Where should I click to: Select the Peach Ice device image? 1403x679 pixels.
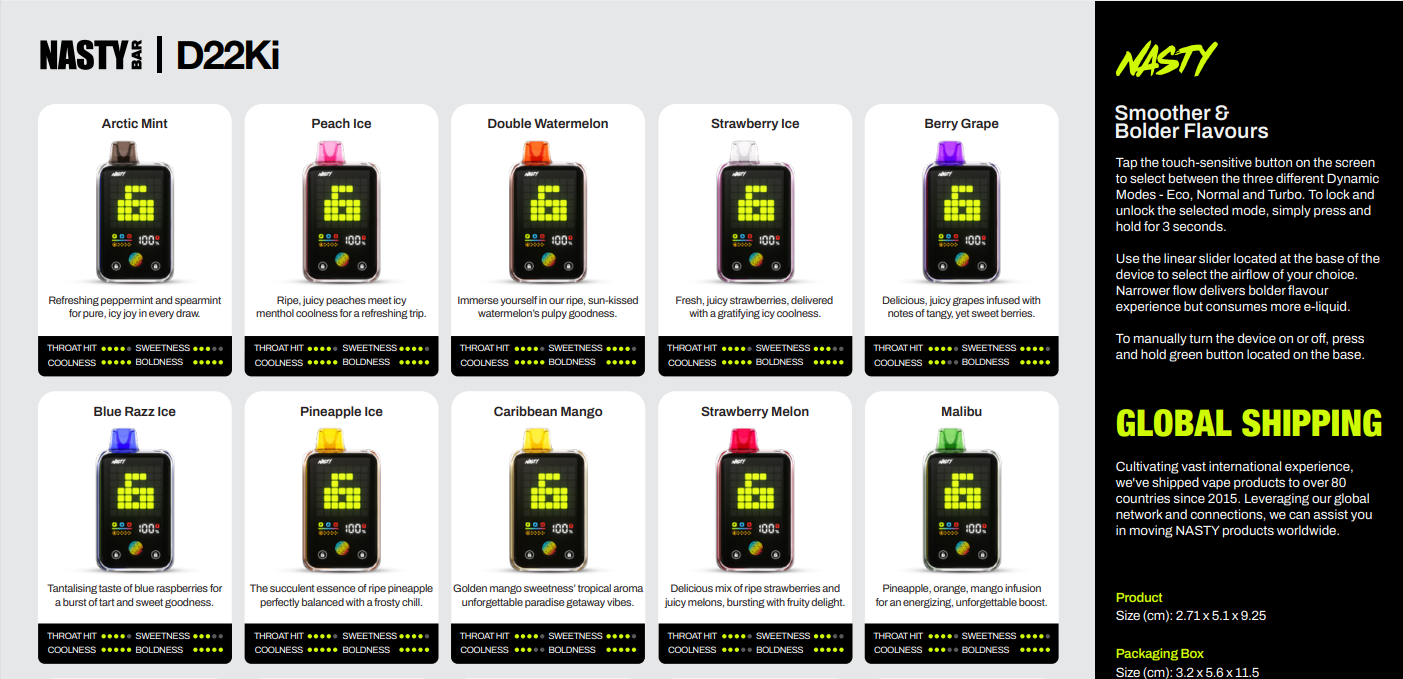pos(341,212)
